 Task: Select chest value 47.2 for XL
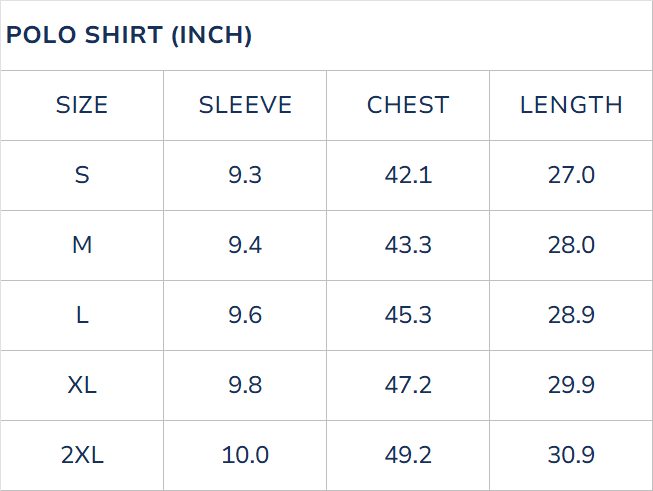(x=408, y=385)
